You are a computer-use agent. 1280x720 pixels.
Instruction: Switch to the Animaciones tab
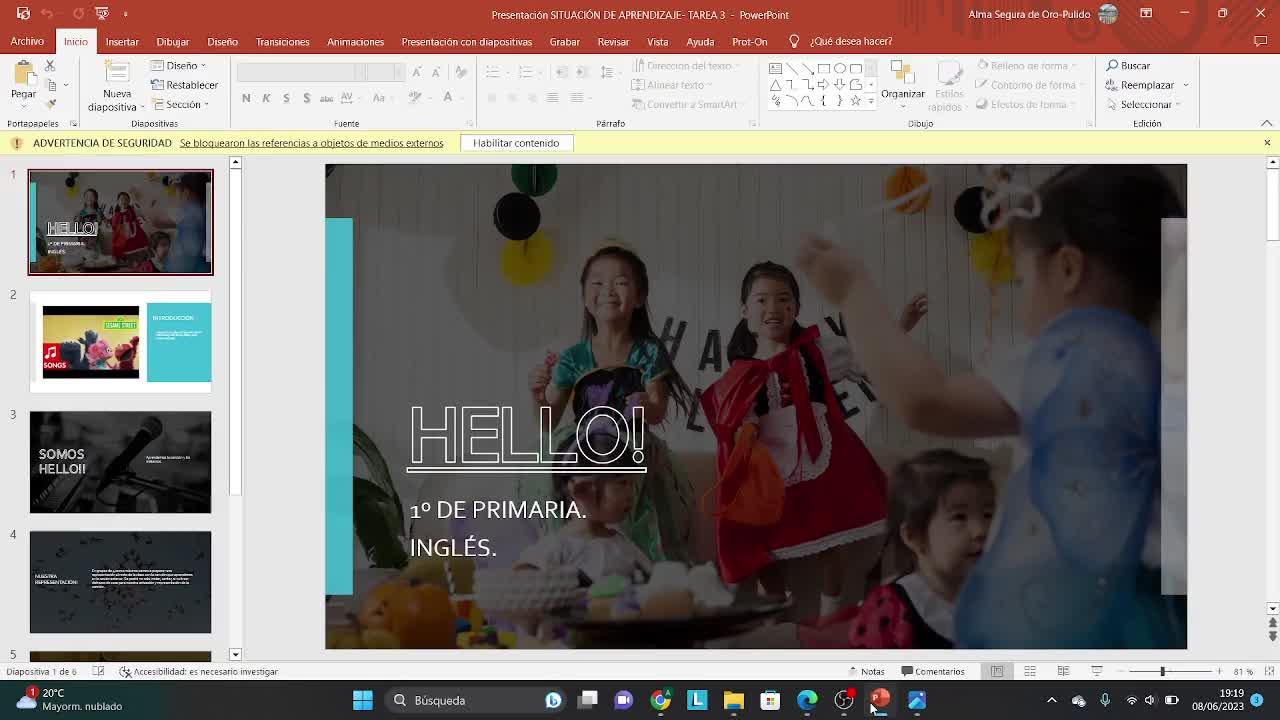tap(355, 42)
